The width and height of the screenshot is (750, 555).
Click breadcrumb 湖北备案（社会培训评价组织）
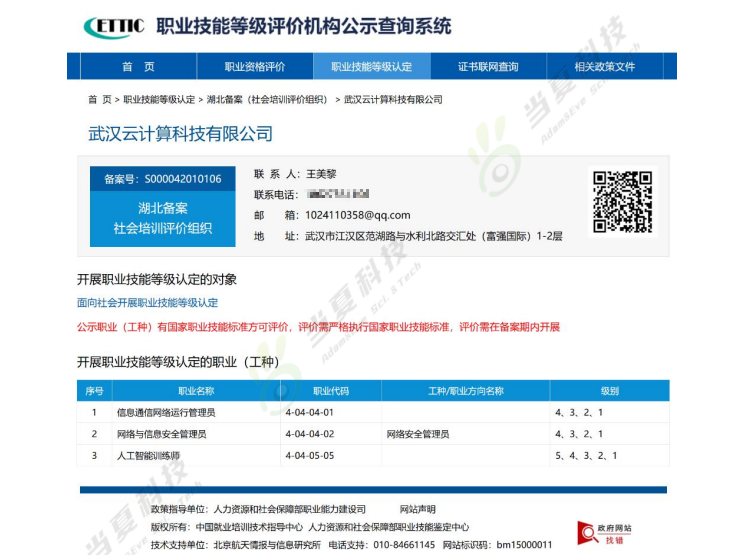click(268, 100)
